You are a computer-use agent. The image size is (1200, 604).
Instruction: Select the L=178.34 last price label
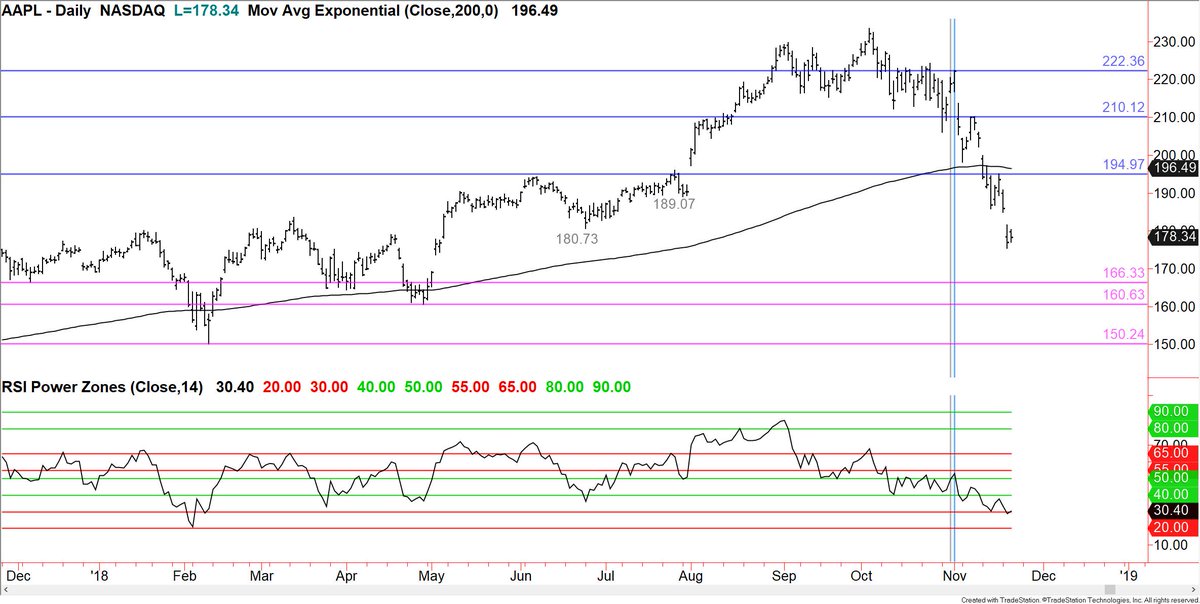[x=209, y=11]
